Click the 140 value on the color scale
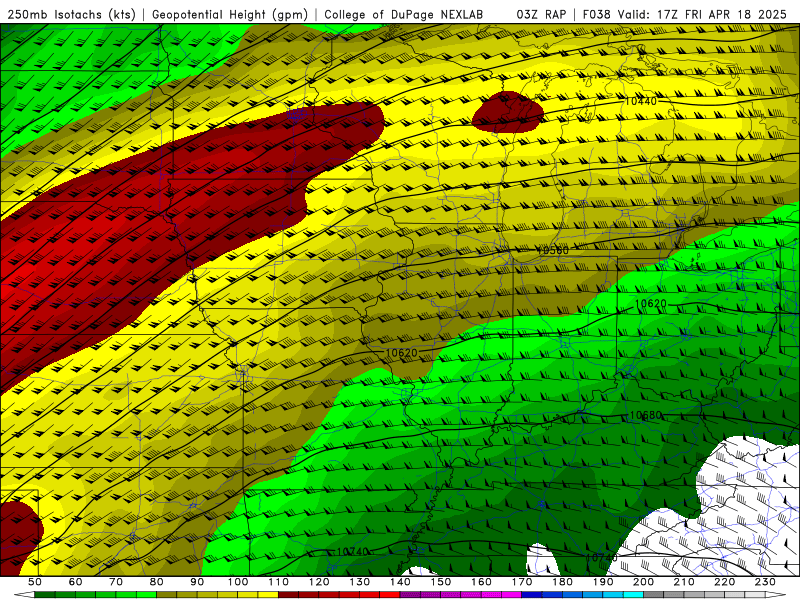The height and width of the screenshot is (600, 800). 400,582
